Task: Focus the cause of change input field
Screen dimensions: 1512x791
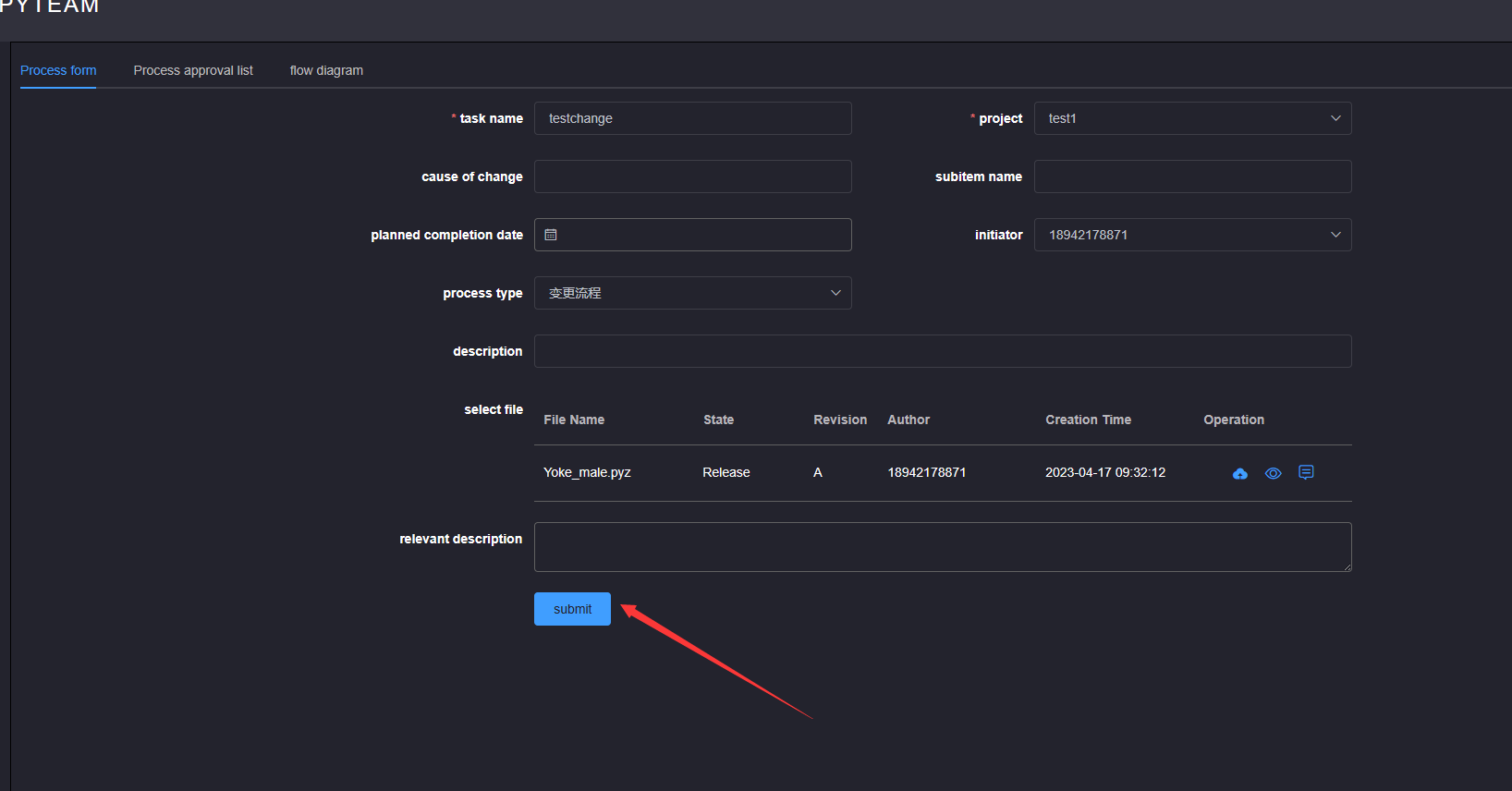Action: pos(692,176)
